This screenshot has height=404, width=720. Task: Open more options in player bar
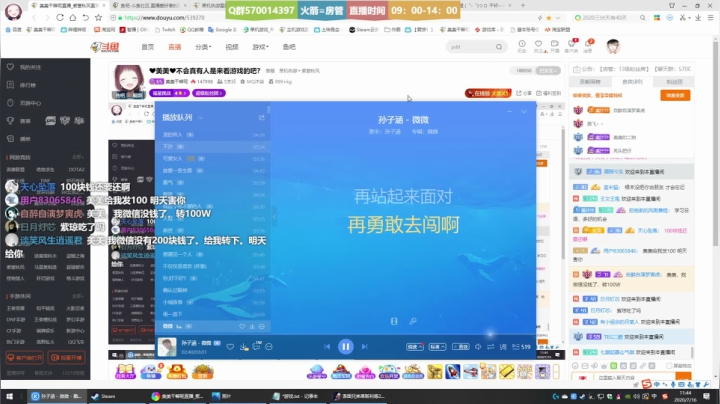click(x=269, y=347)
